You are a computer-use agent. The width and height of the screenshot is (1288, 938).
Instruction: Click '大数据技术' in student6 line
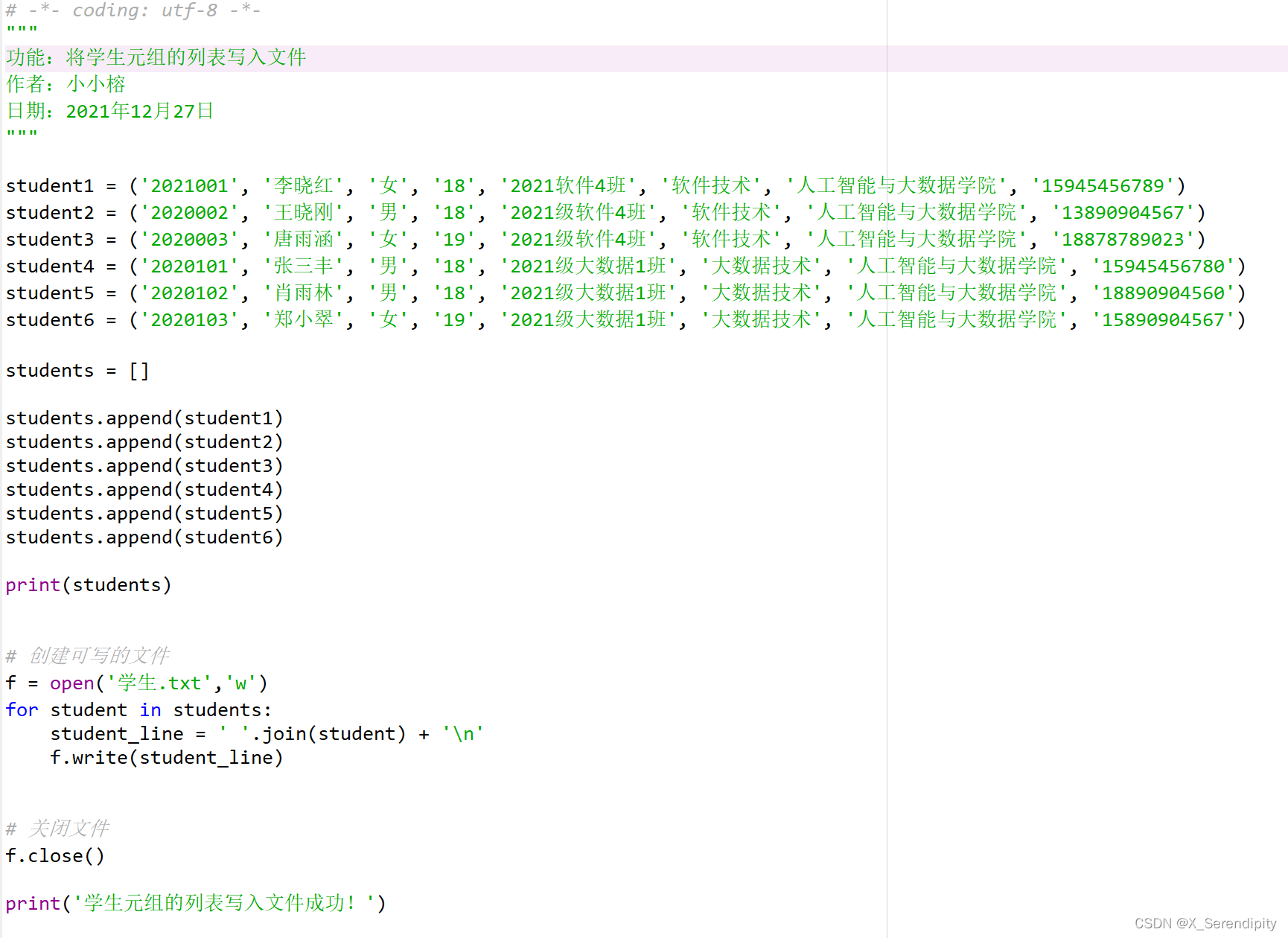[x=761, y=319]
